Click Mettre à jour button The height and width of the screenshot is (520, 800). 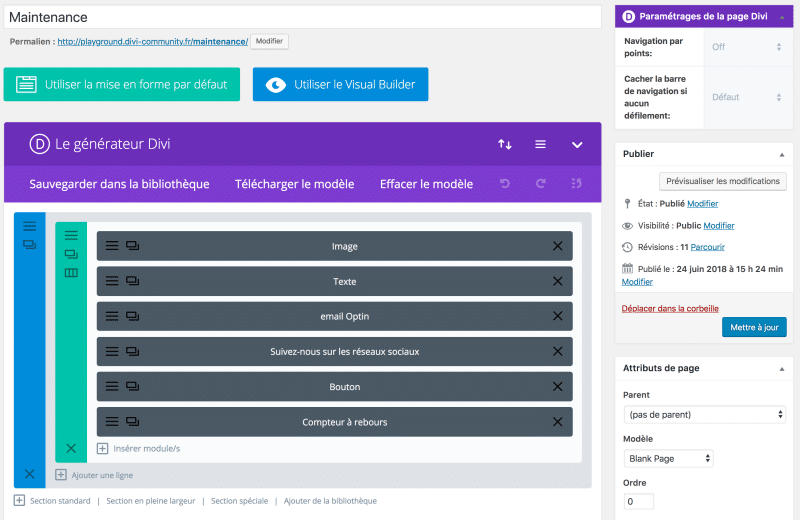[x=753, y=327]
